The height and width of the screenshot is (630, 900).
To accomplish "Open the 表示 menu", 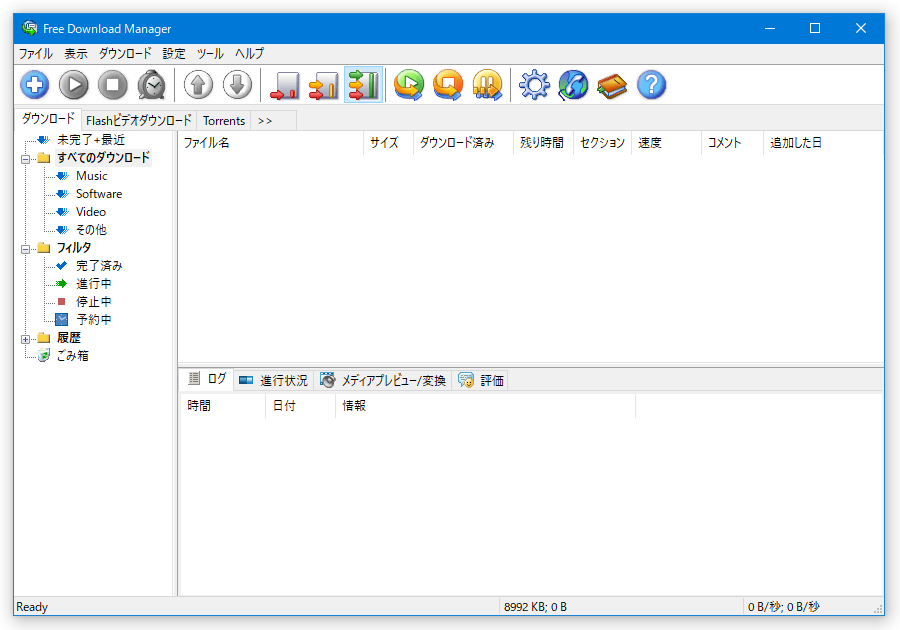I will (x=76, y=53).
